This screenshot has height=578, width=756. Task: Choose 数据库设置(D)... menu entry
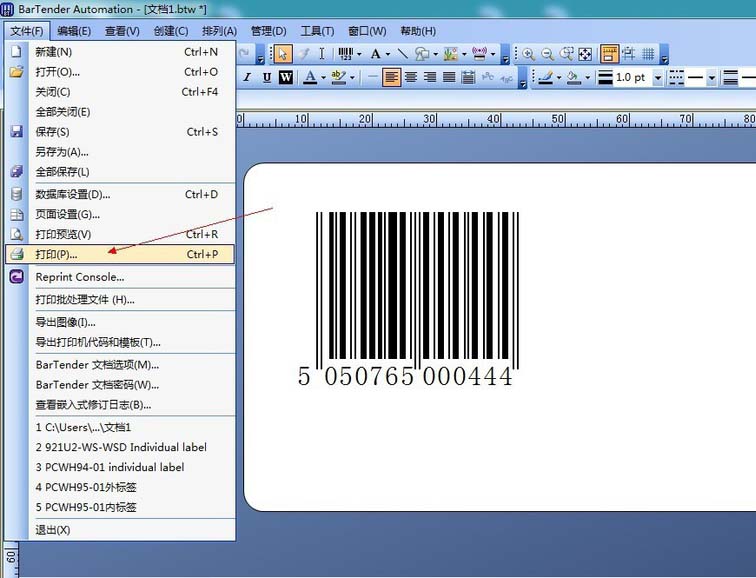coord(120,194)
